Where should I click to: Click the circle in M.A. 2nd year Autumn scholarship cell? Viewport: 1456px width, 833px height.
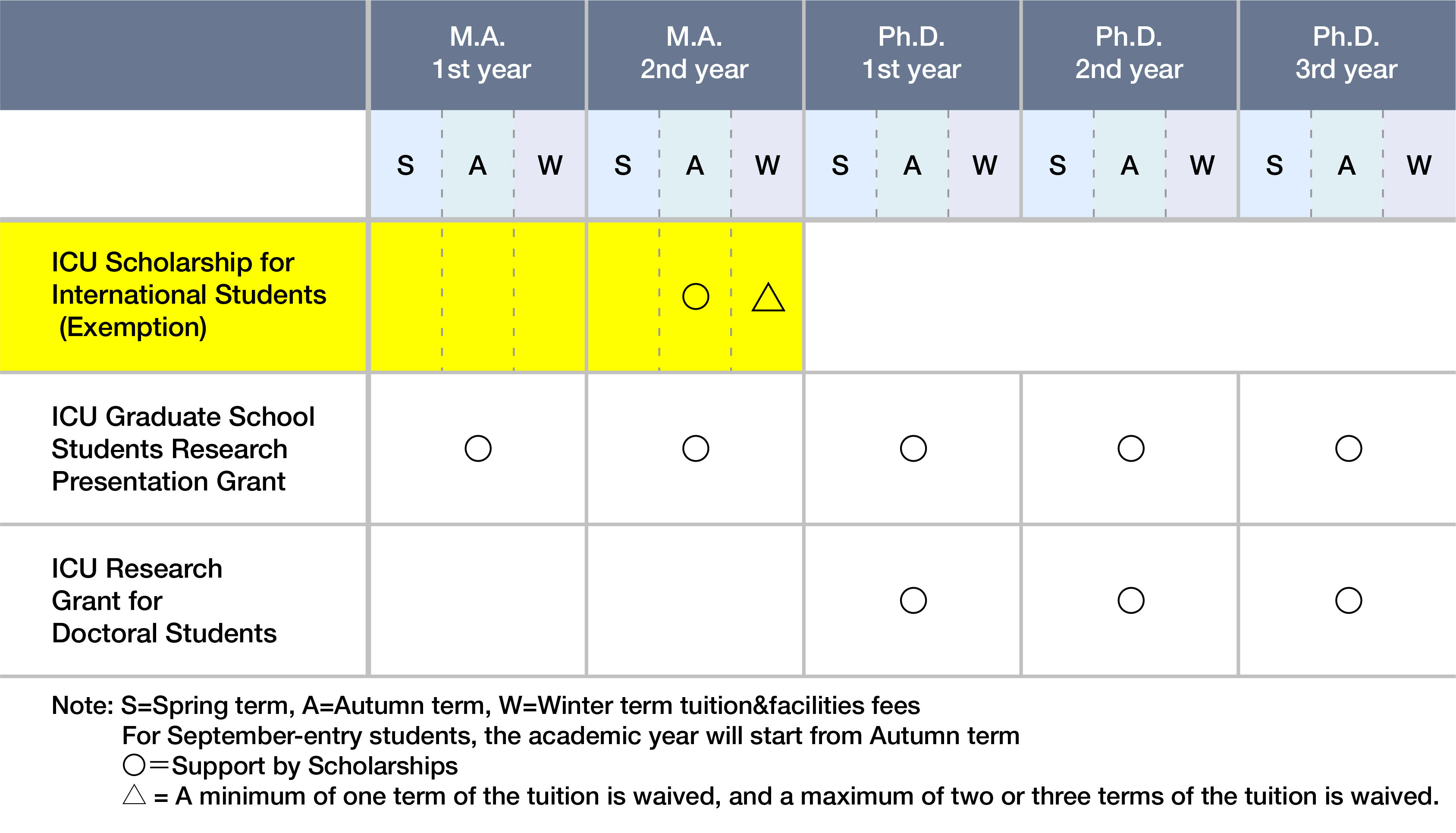click(x=695, y=296)
